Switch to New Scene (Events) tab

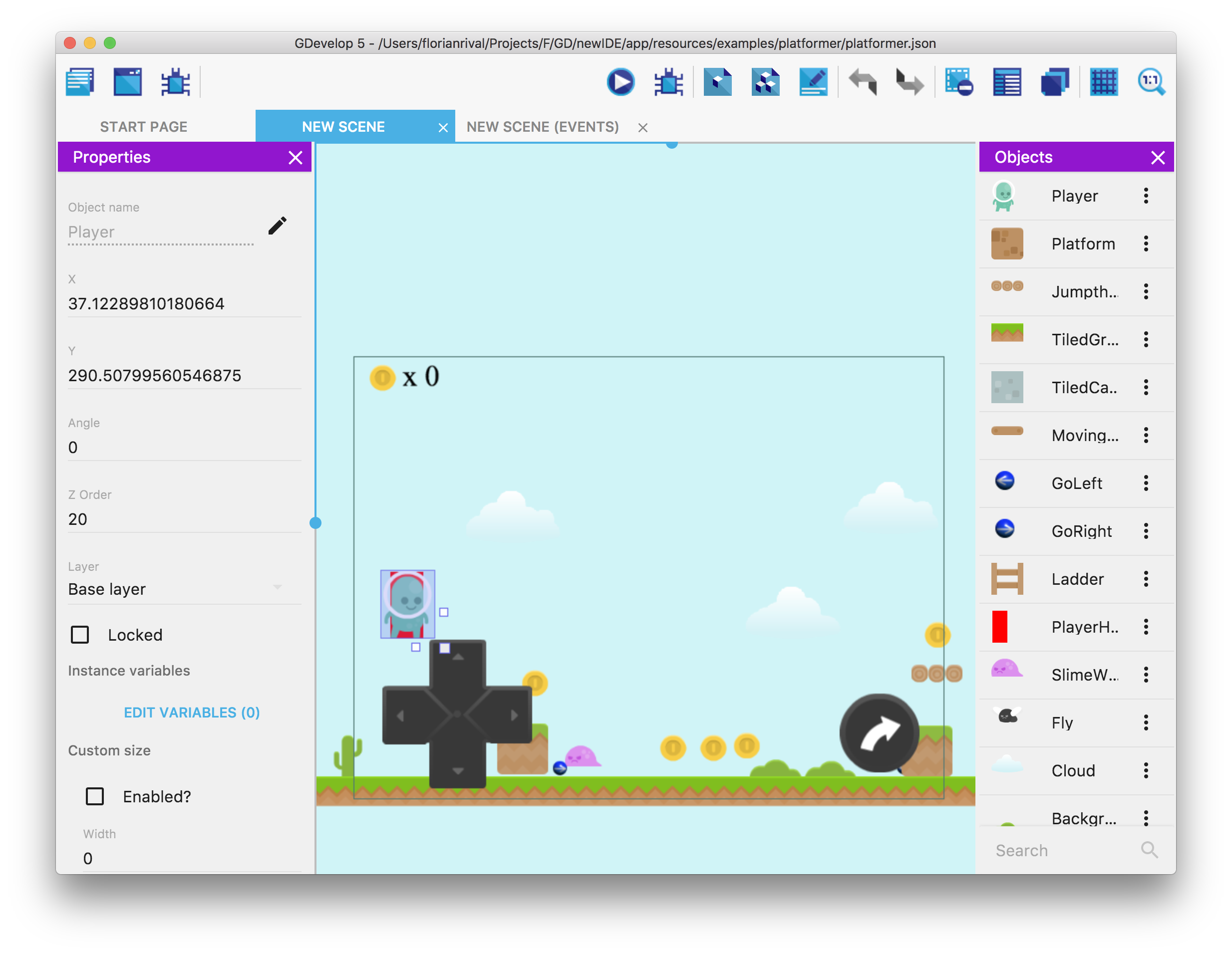(x=542, y=127)
